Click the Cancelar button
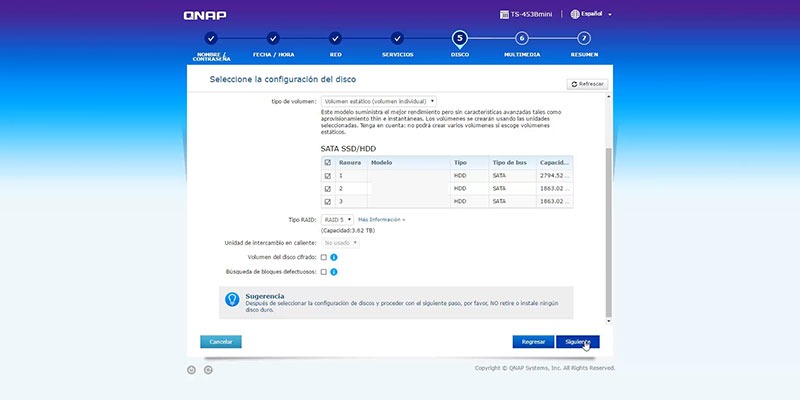This screenshot has width=800, height=400. coord(221,342)
